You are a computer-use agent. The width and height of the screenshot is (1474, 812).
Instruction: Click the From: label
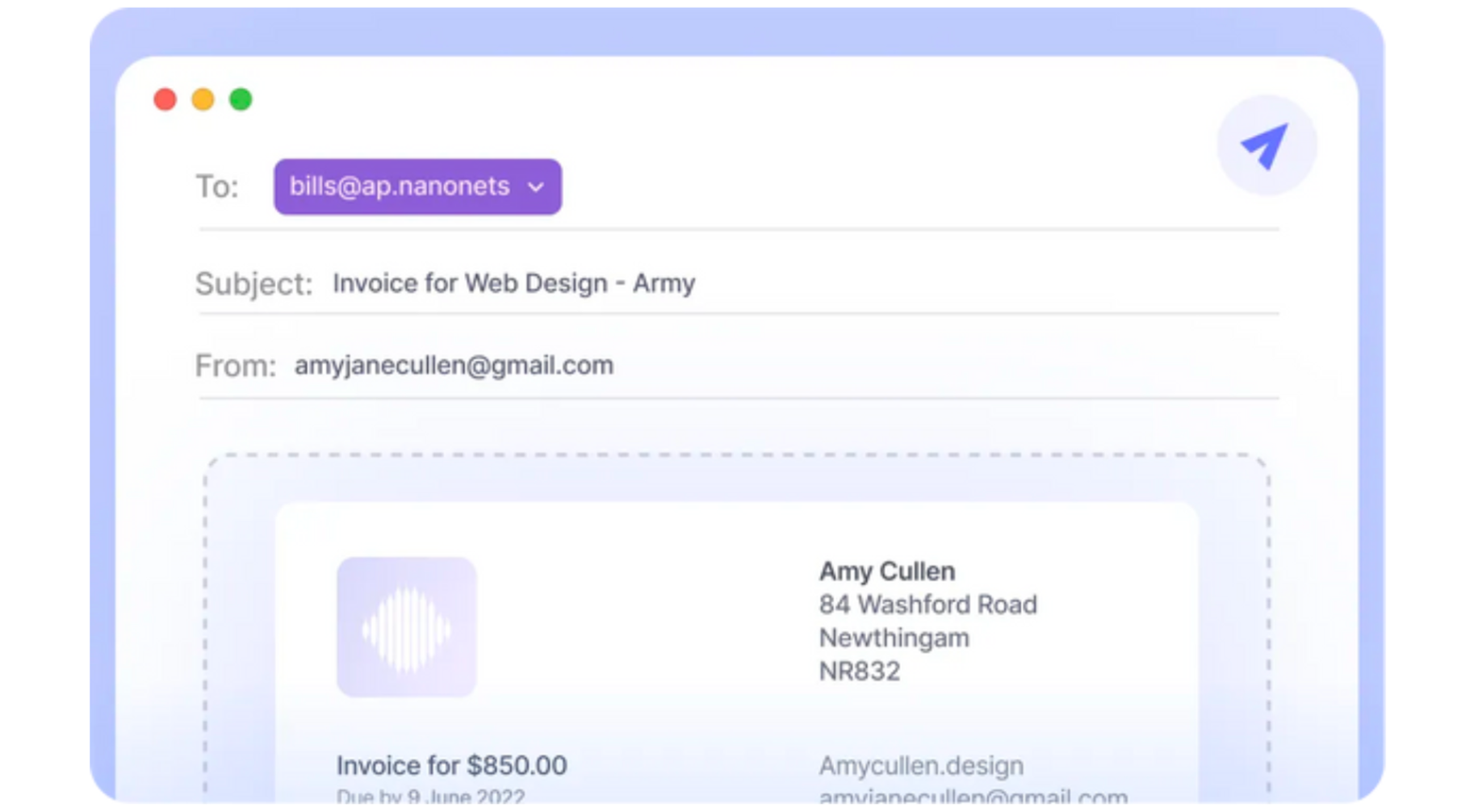(x=235, y=366)
